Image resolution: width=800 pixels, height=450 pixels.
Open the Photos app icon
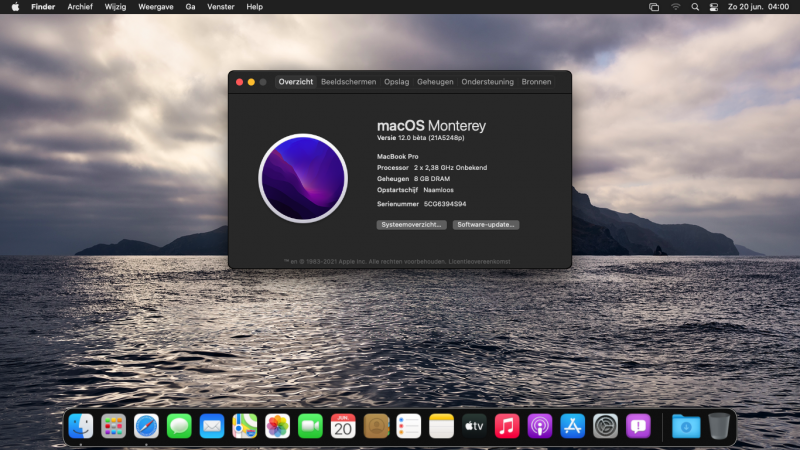277,426
